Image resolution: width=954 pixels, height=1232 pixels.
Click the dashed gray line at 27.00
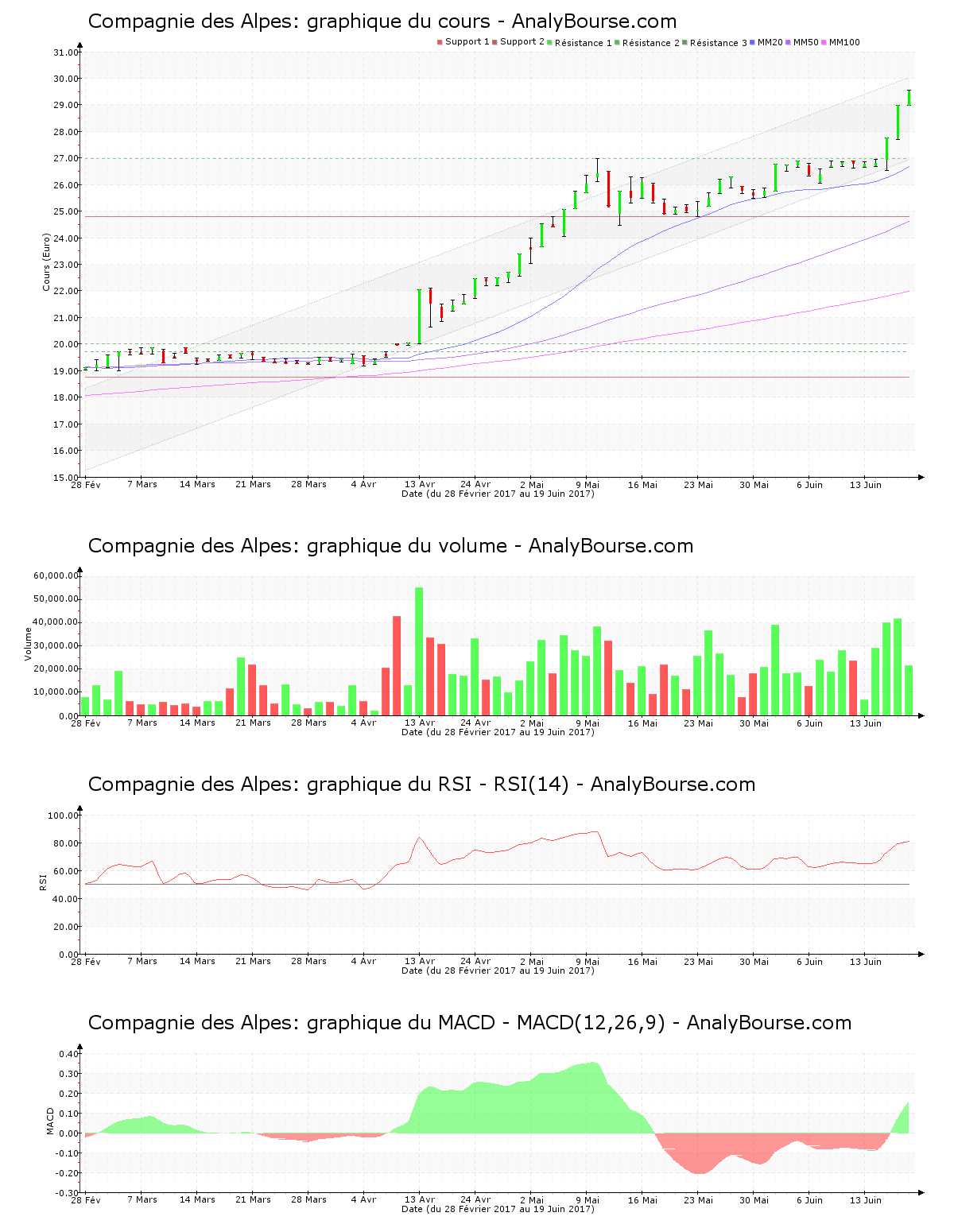pos(497,158)
